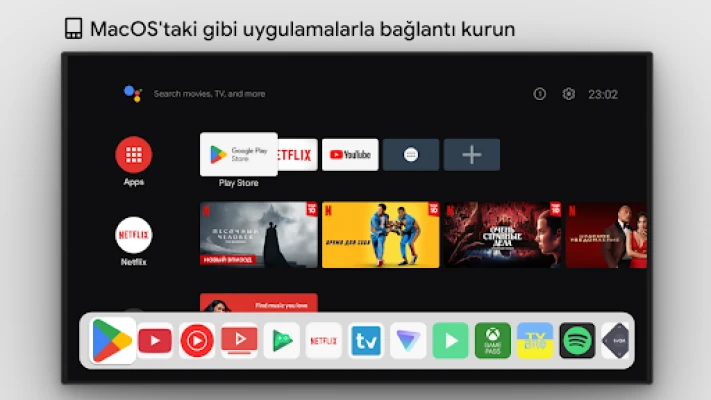The image size is (711, 400).
Task: Launch Spotify from the dock
Action: pos(577,341)
